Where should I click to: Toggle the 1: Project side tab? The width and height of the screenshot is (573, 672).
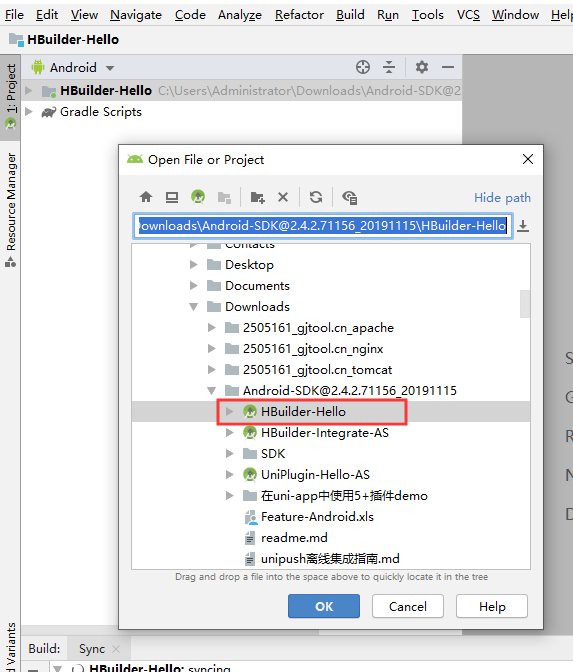(10, 97)
